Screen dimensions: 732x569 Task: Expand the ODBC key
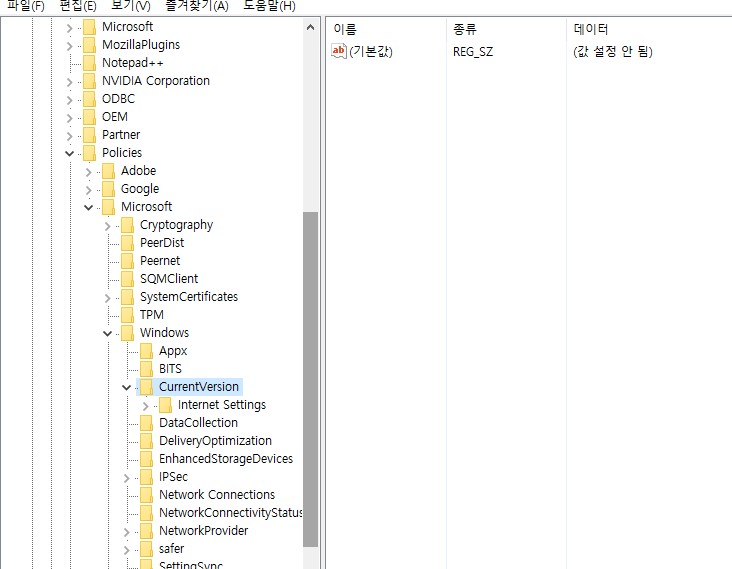coord(70,100)
